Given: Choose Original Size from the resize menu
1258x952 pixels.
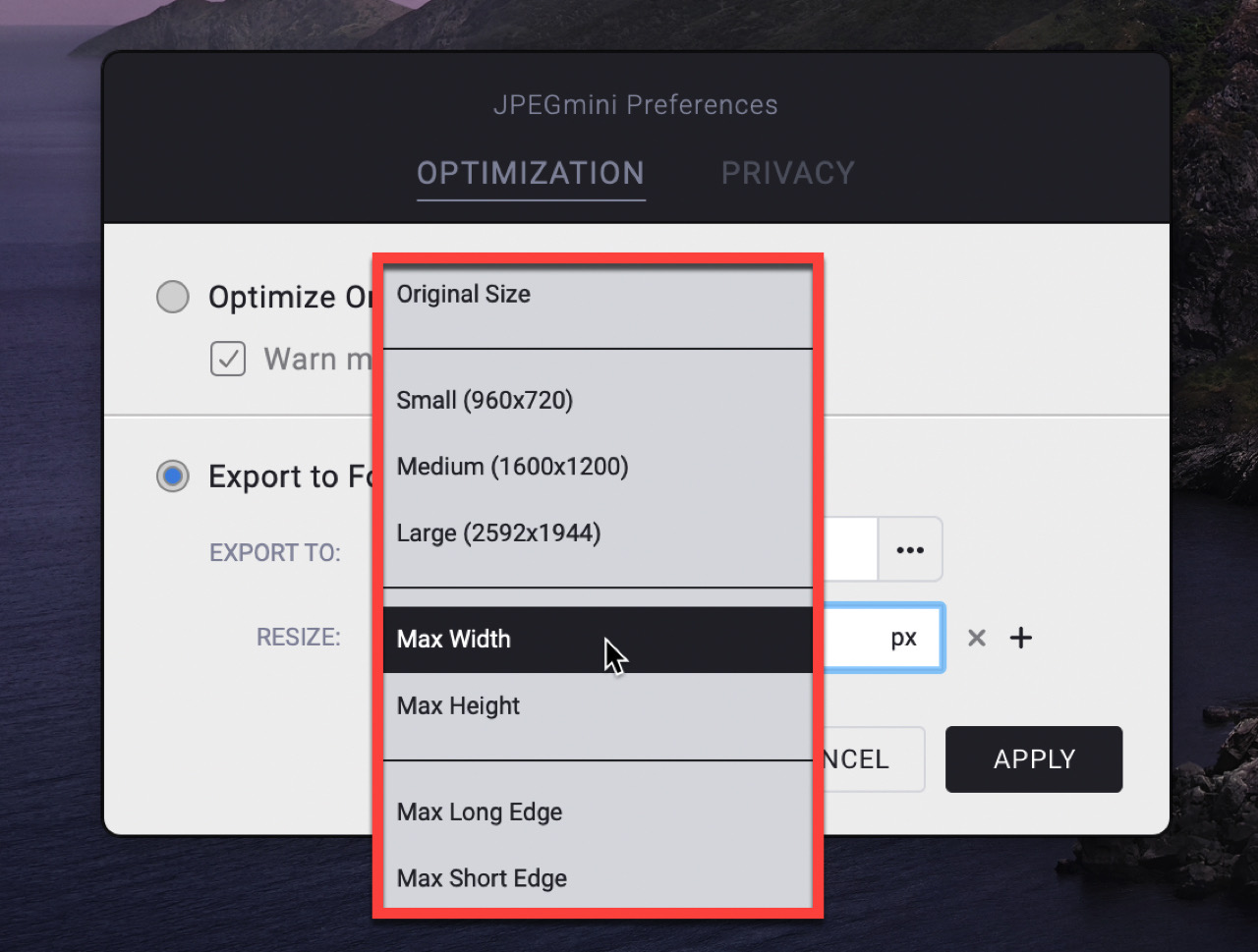Looking at the screenshot, I should [x=598, y=295].
